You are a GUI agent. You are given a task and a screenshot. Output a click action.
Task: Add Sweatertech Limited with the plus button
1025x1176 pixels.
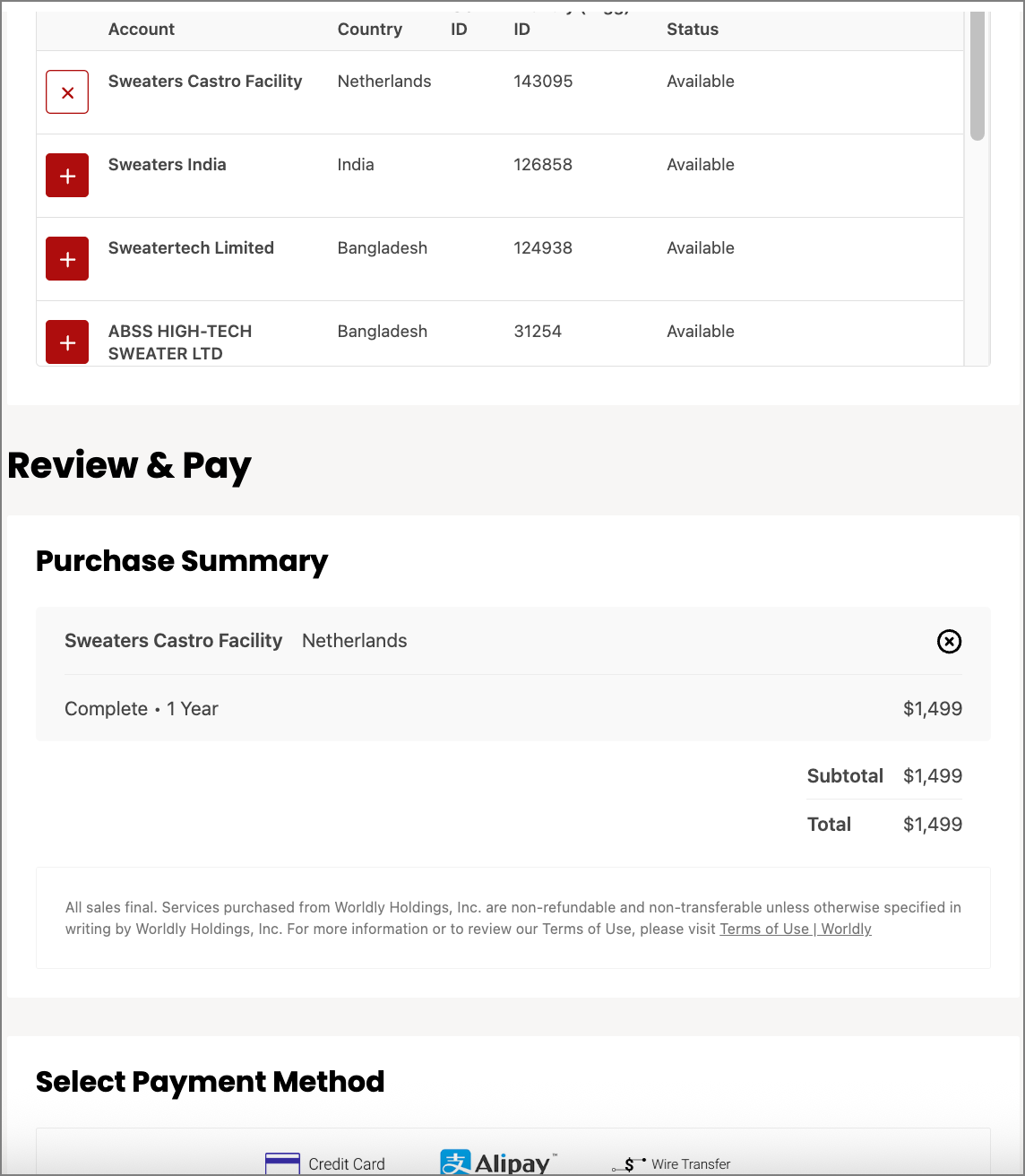[x=67, y=259]
